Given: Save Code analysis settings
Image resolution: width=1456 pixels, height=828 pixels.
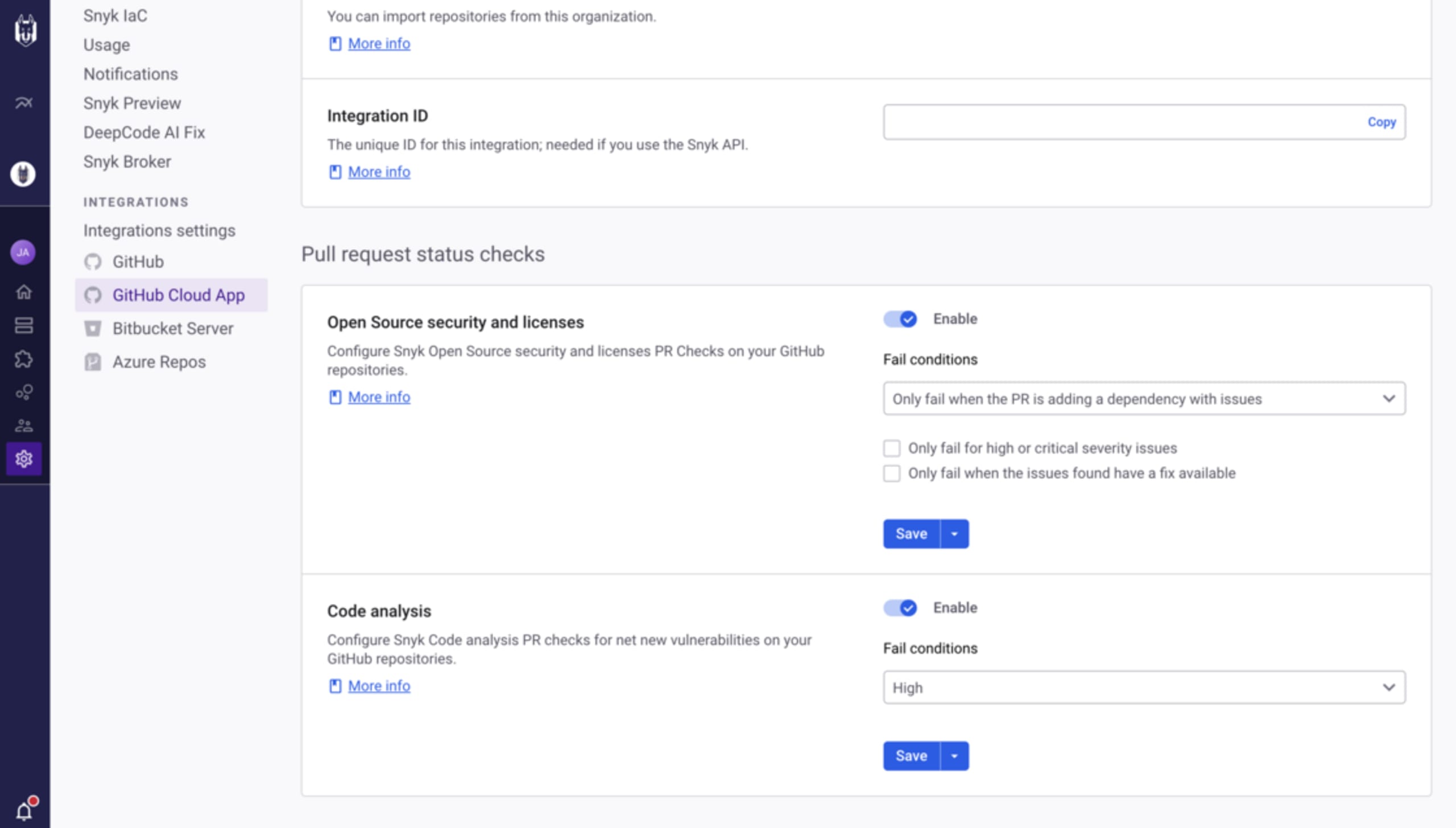Looking at the screenshot, I should tap(911, 756).
